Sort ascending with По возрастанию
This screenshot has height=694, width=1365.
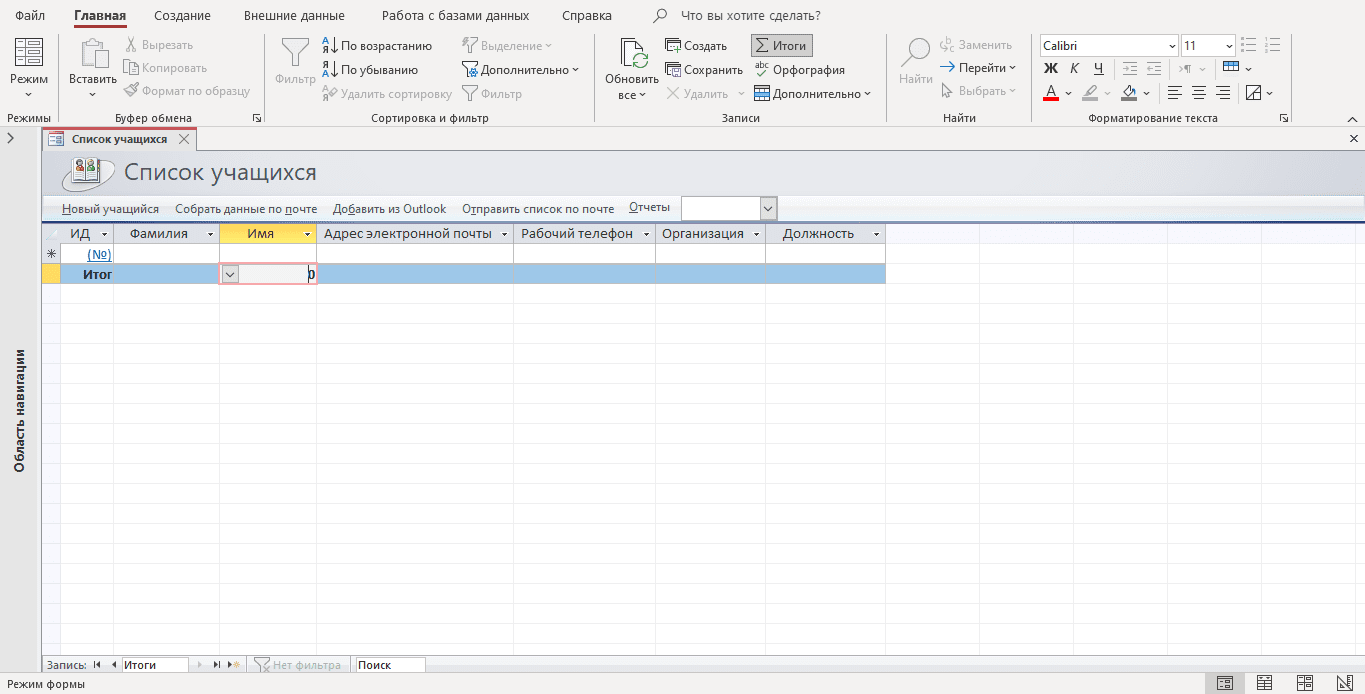pos(377,46)
